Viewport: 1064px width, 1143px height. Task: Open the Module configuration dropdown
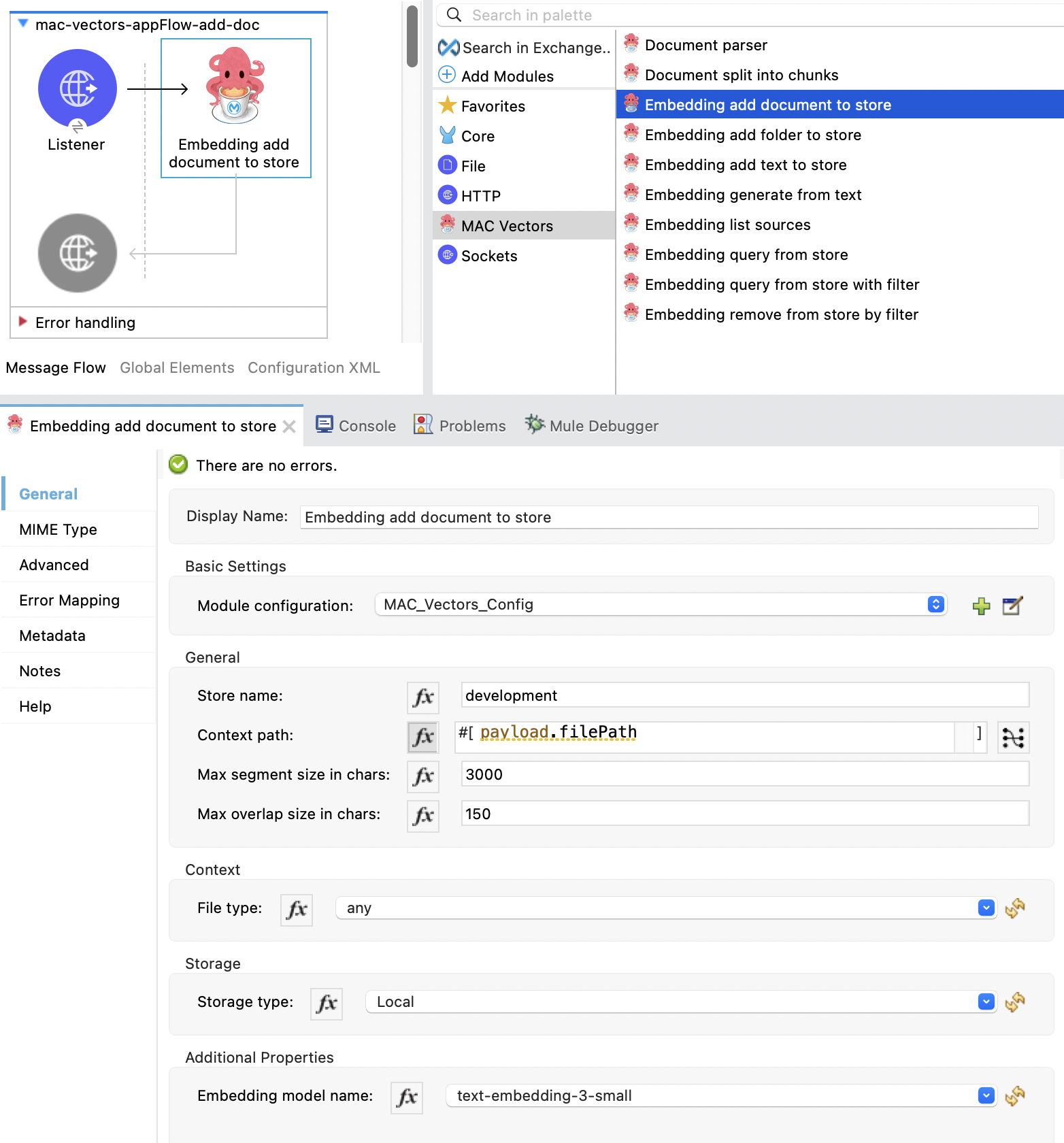(x=661, y=604)
